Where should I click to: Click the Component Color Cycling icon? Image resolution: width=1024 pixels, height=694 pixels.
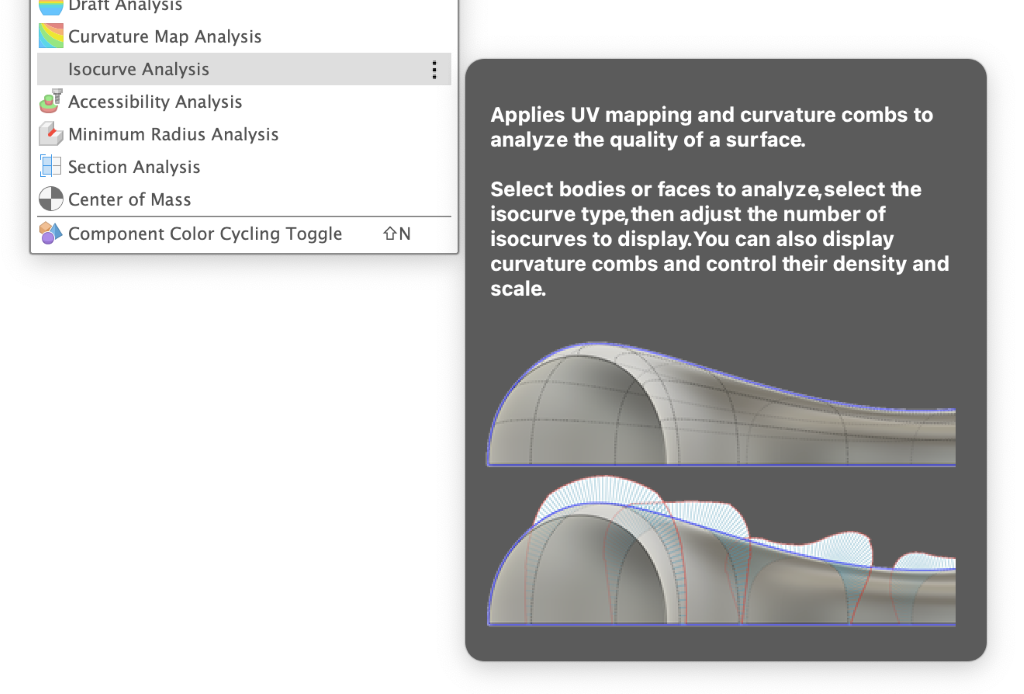(51, 234)
